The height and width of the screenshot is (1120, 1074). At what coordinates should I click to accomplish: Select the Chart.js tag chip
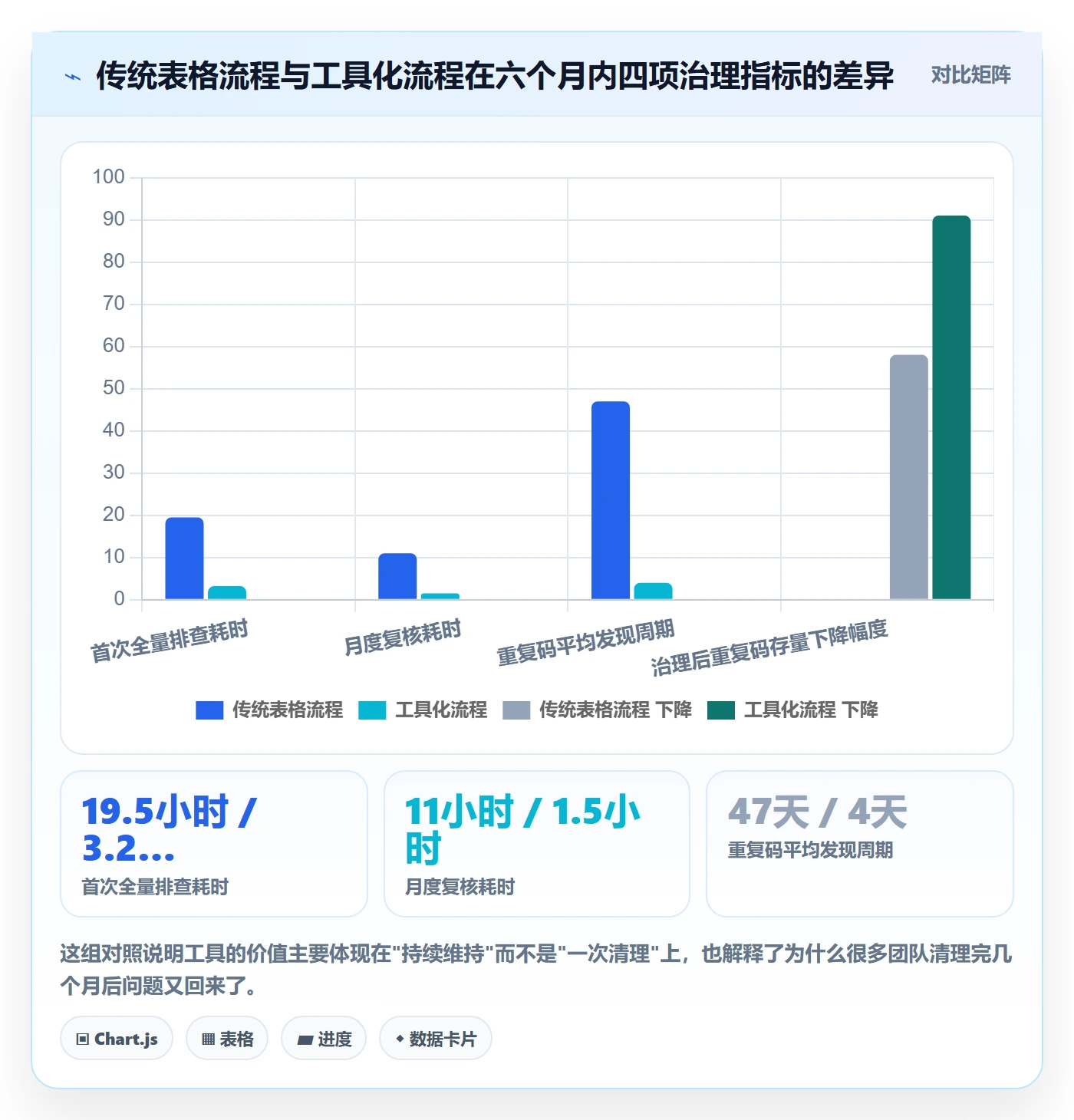coord(117,1039)
